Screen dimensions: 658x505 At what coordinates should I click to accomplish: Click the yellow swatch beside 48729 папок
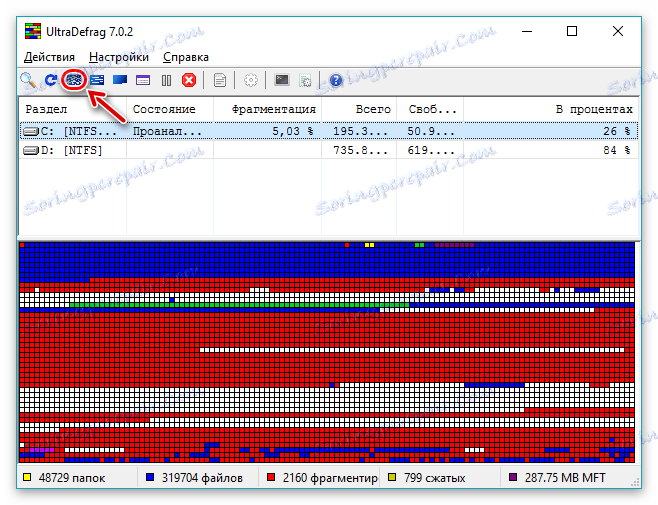click(27, 477)
